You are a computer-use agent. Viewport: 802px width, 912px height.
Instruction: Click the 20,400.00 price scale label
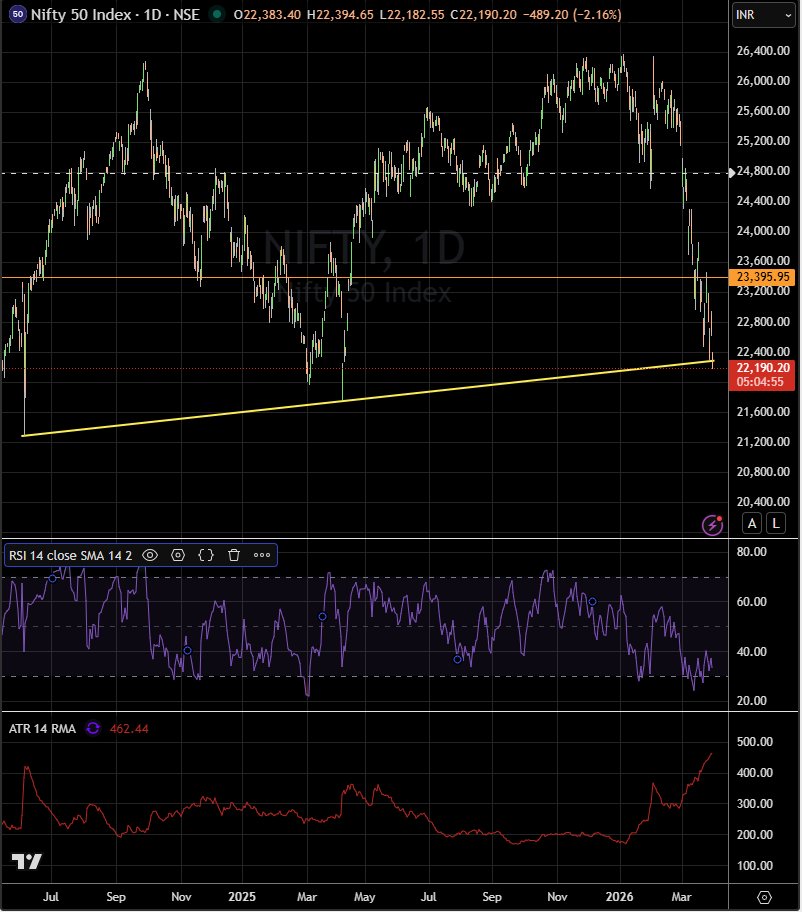click(x=763, y=501)
